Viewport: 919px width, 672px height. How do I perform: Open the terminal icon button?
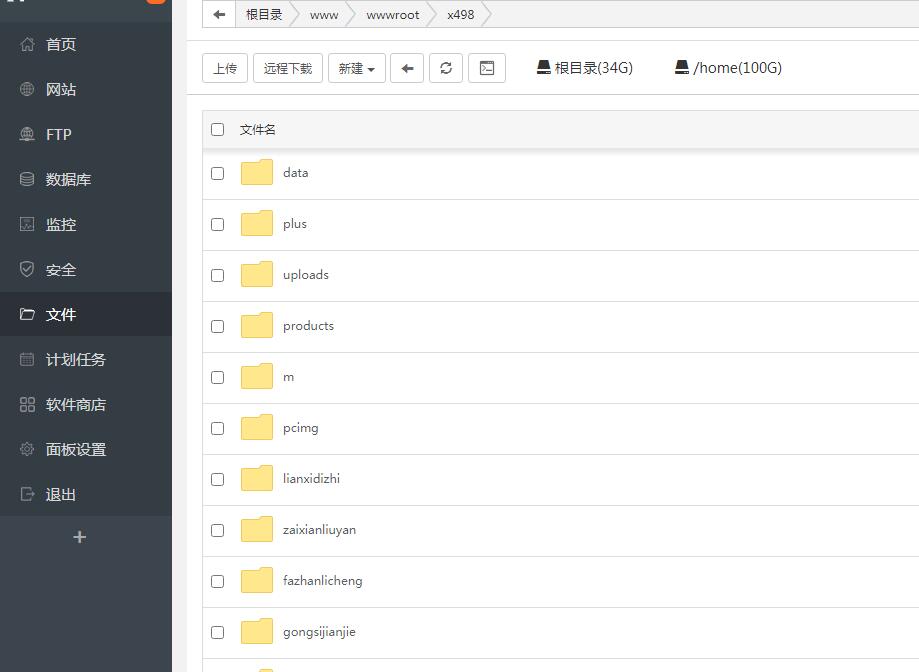pyautogui.click(x=487, y=68)
